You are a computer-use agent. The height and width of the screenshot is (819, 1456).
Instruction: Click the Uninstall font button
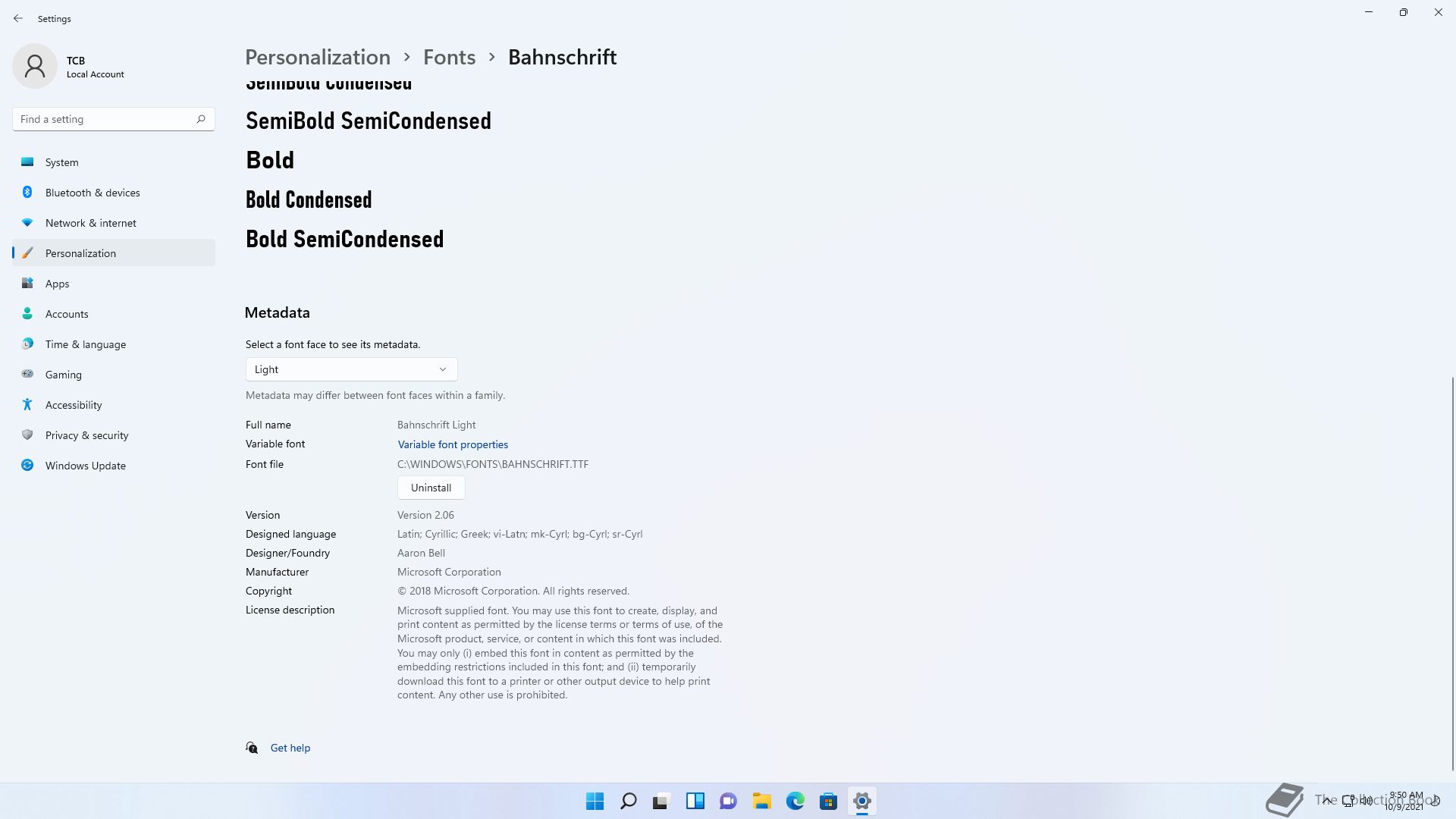(x=431, y=488)
